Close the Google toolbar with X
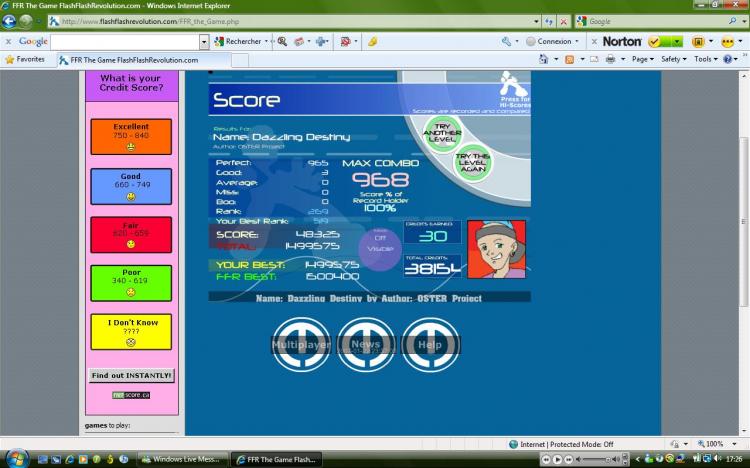 [x=8, y=42]
